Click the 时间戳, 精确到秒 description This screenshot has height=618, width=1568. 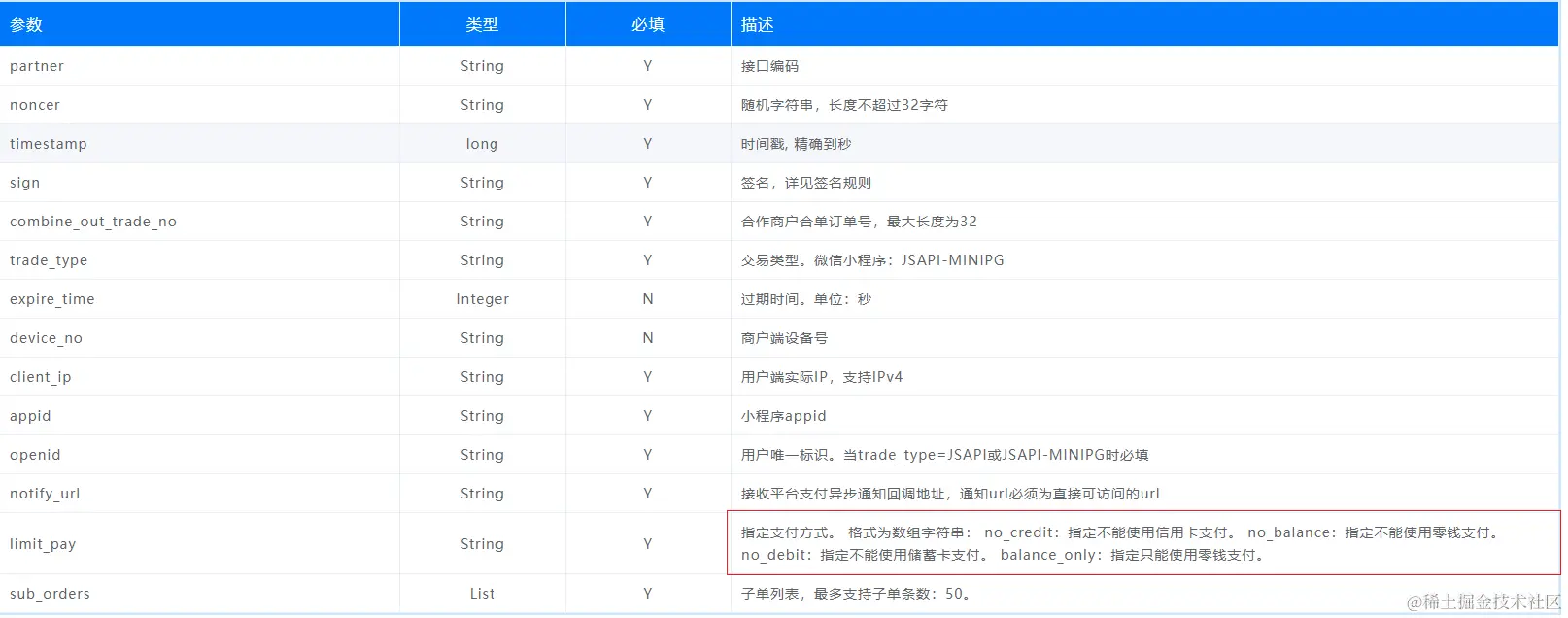point(796,144)
